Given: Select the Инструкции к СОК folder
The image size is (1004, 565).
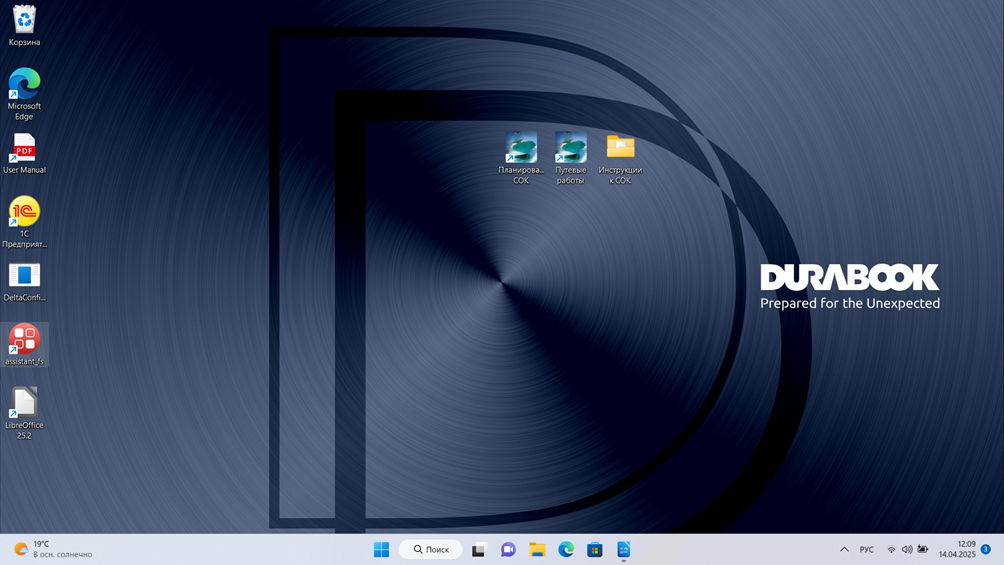Looking at the screenshot, I should tap(620, 159).
